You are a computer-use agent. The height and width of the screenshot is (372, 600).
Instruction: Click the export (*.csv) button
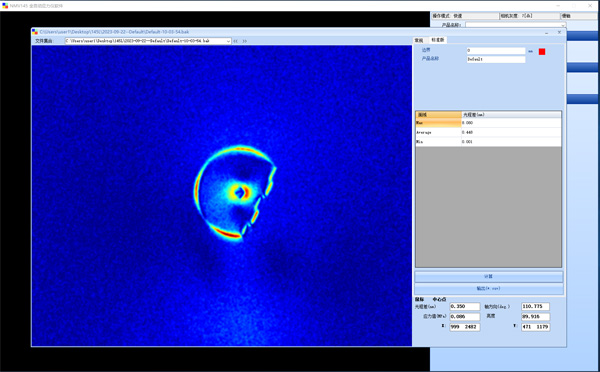pos(489,289)
